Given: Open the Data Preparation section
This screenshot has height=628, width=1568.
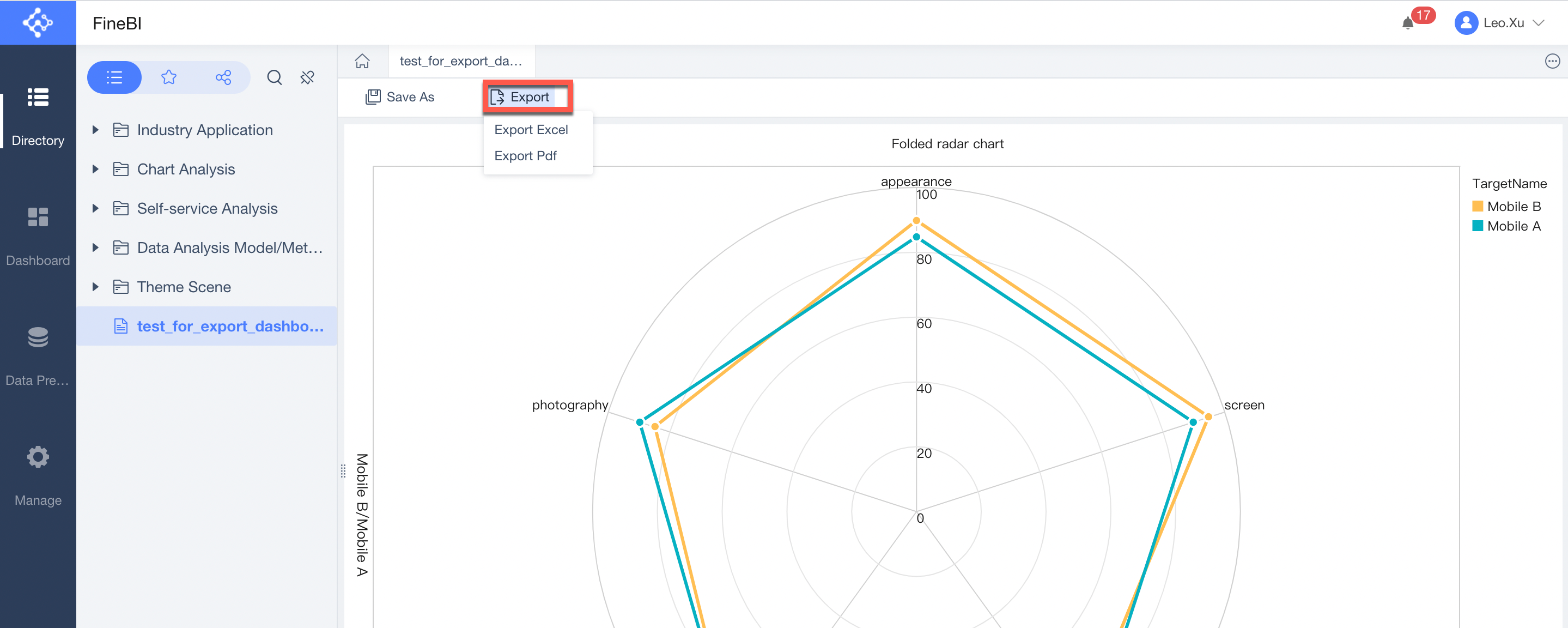Looking at the screenshot, I should 38,337.
